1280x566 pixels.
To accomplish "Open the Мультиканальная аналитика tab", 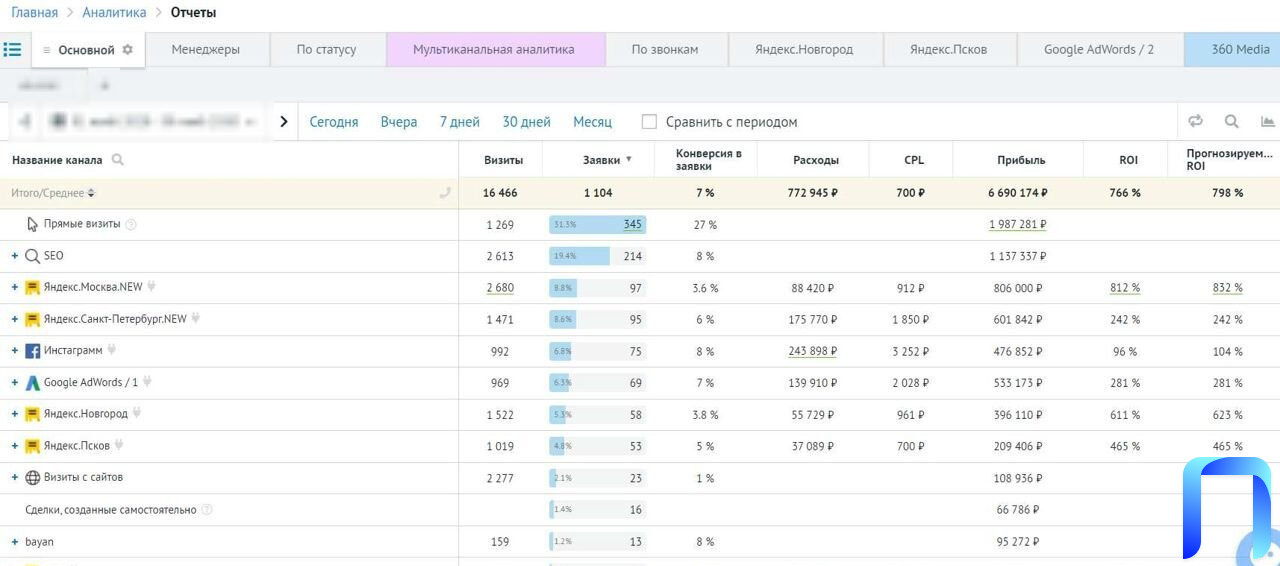I will click(494, 49).
